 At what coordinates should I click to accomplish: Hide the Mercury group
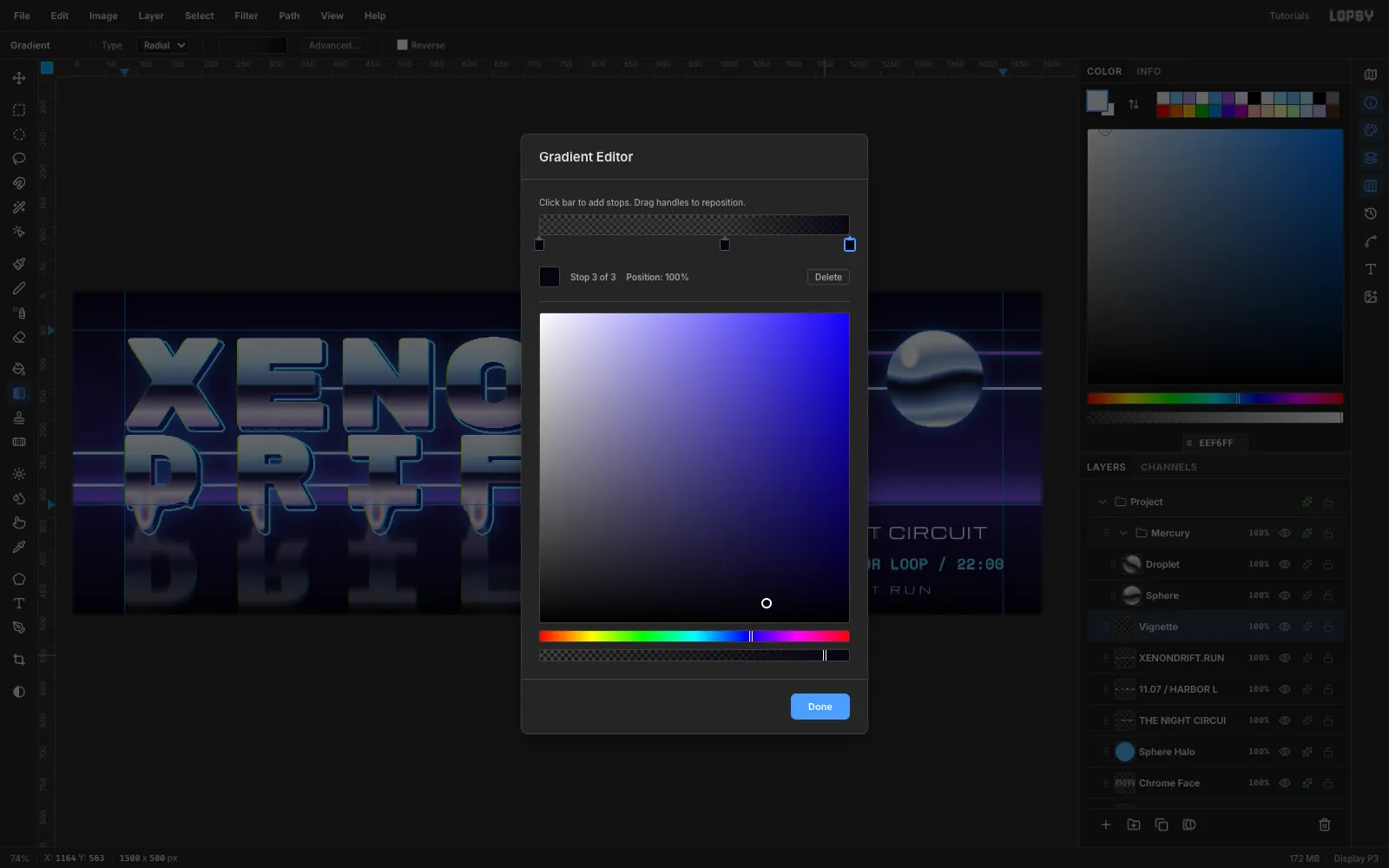[x=1285, y=533]
